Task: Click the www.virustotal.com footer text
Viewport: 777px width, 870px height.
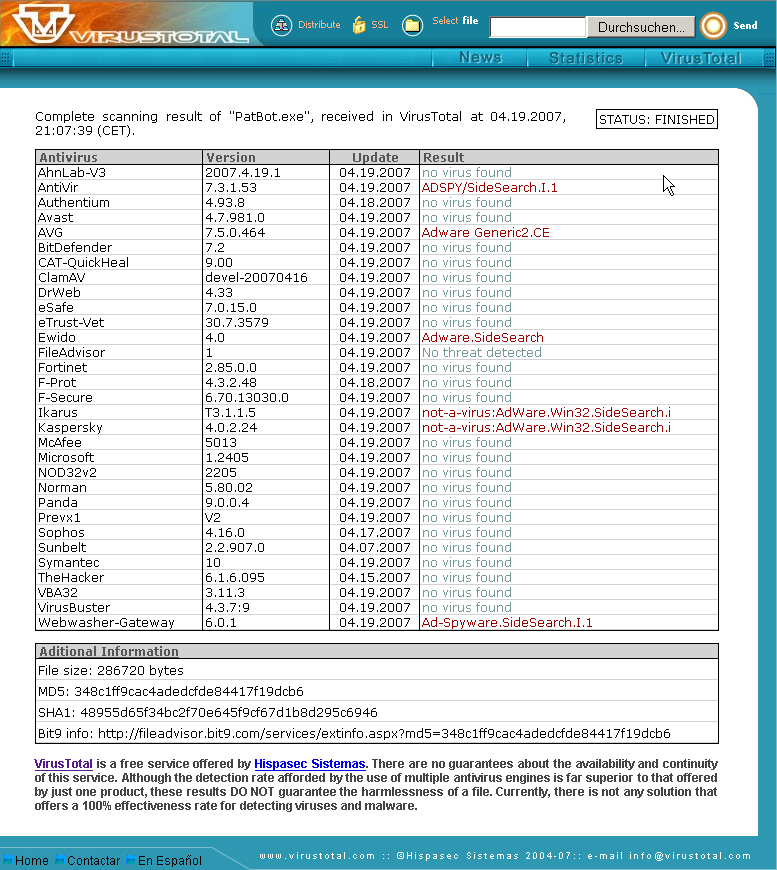Action: (317, 856)
